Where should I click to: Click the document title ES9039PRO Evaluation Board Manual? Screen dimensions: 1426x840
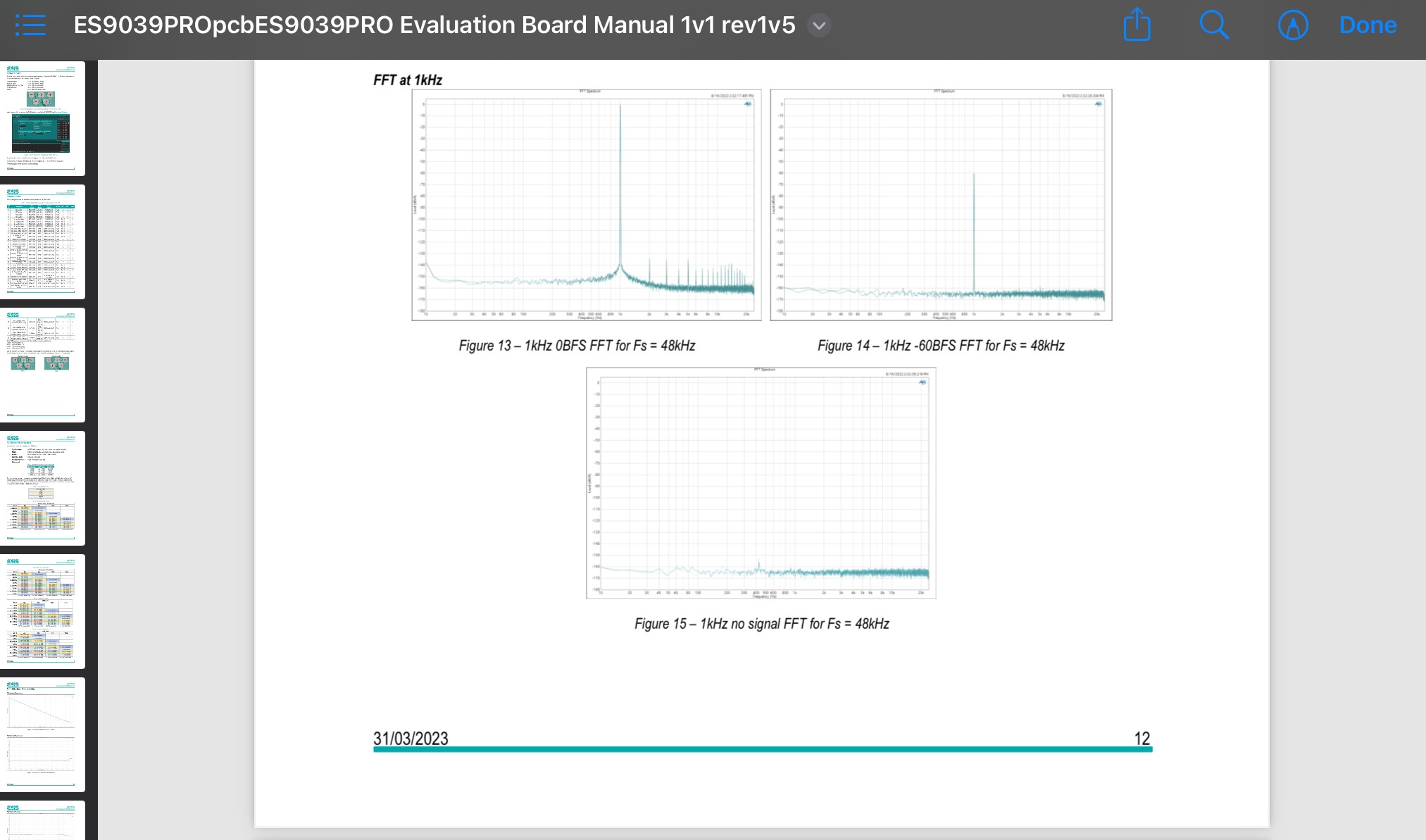tap(434, 25)
